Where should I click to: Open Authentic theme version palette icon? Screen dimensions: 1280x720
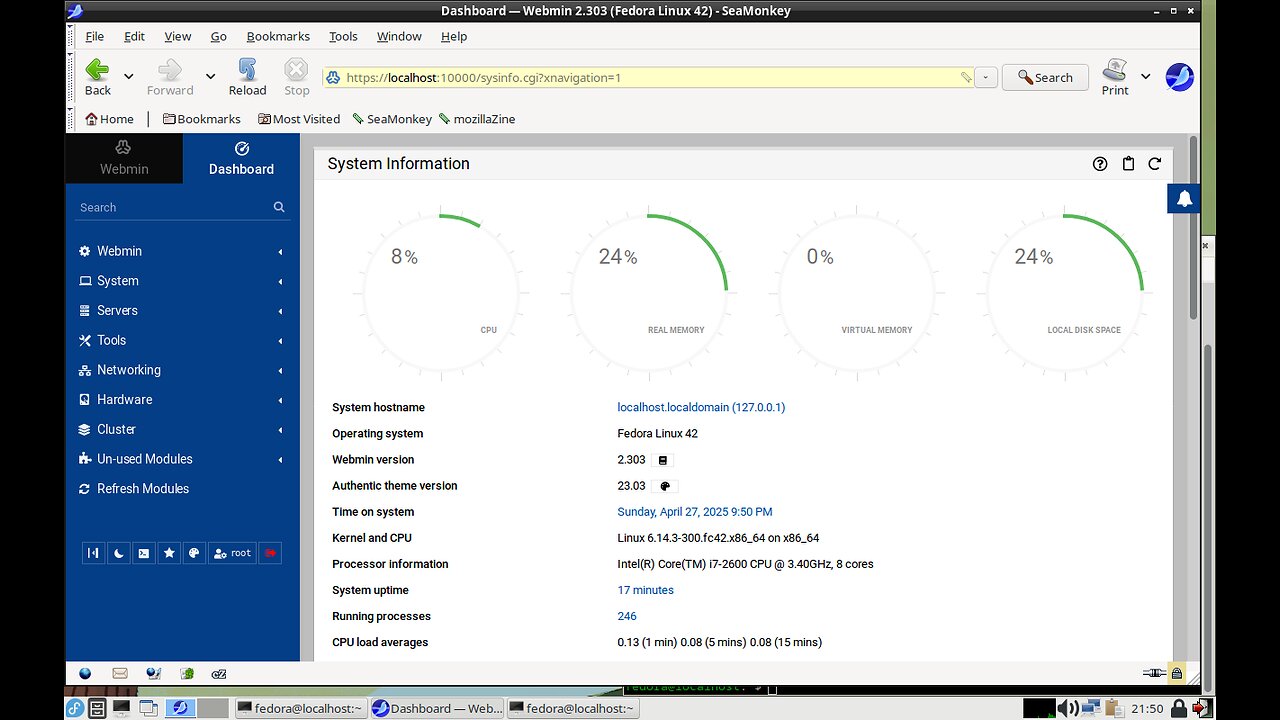665,486
